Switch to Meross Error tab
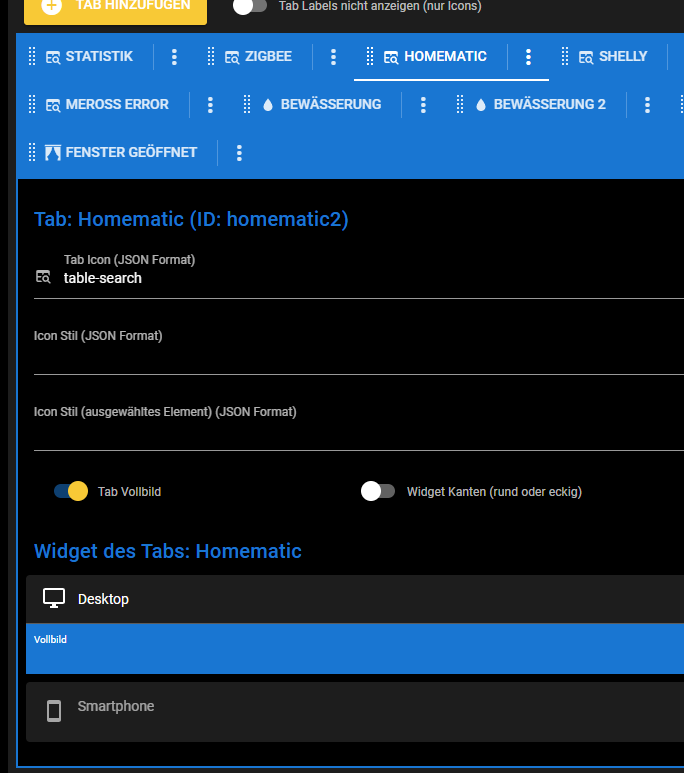The image size is (684, 773). (x=117, y=105)
